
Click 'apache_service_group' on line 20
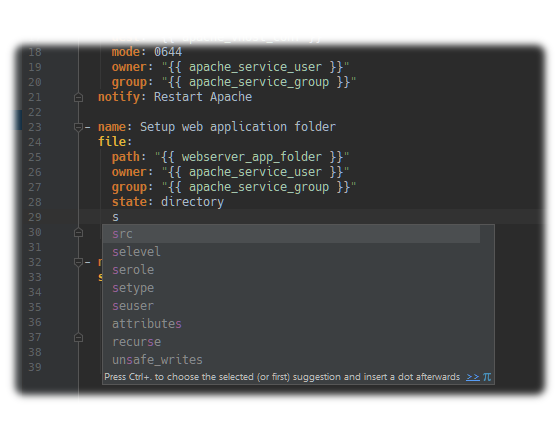(259, 82)
